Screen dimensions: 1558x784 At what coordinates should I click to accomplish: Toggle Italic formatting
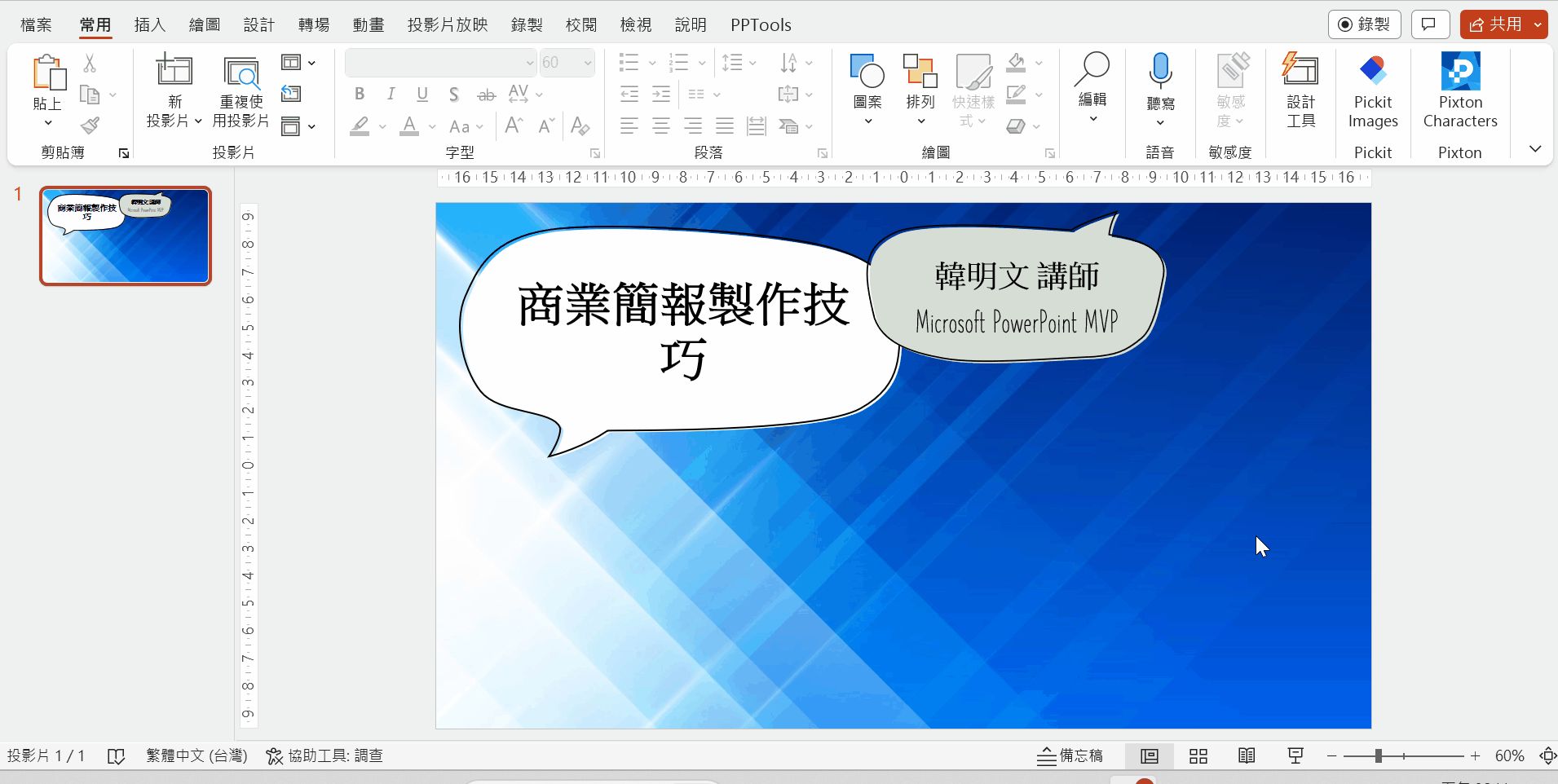(x=391, y=95)
